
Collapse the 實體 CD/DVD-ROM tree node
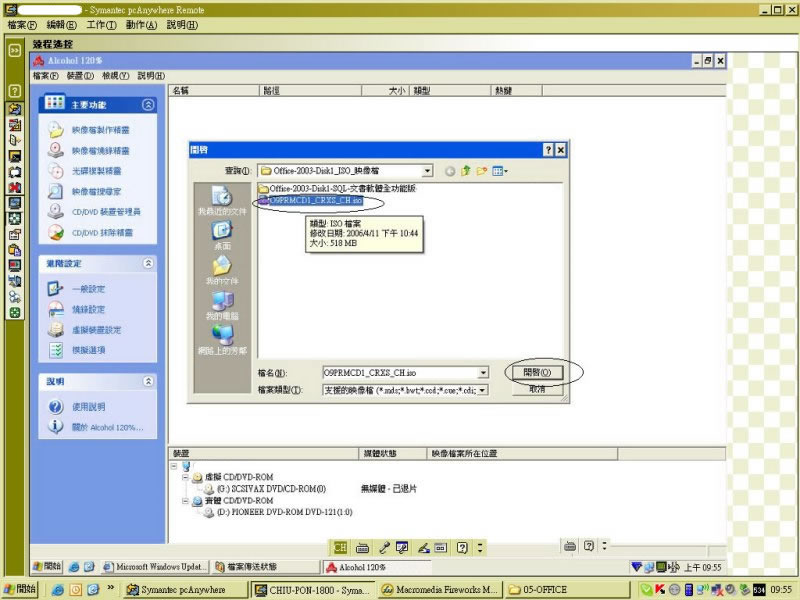(185, 501)
